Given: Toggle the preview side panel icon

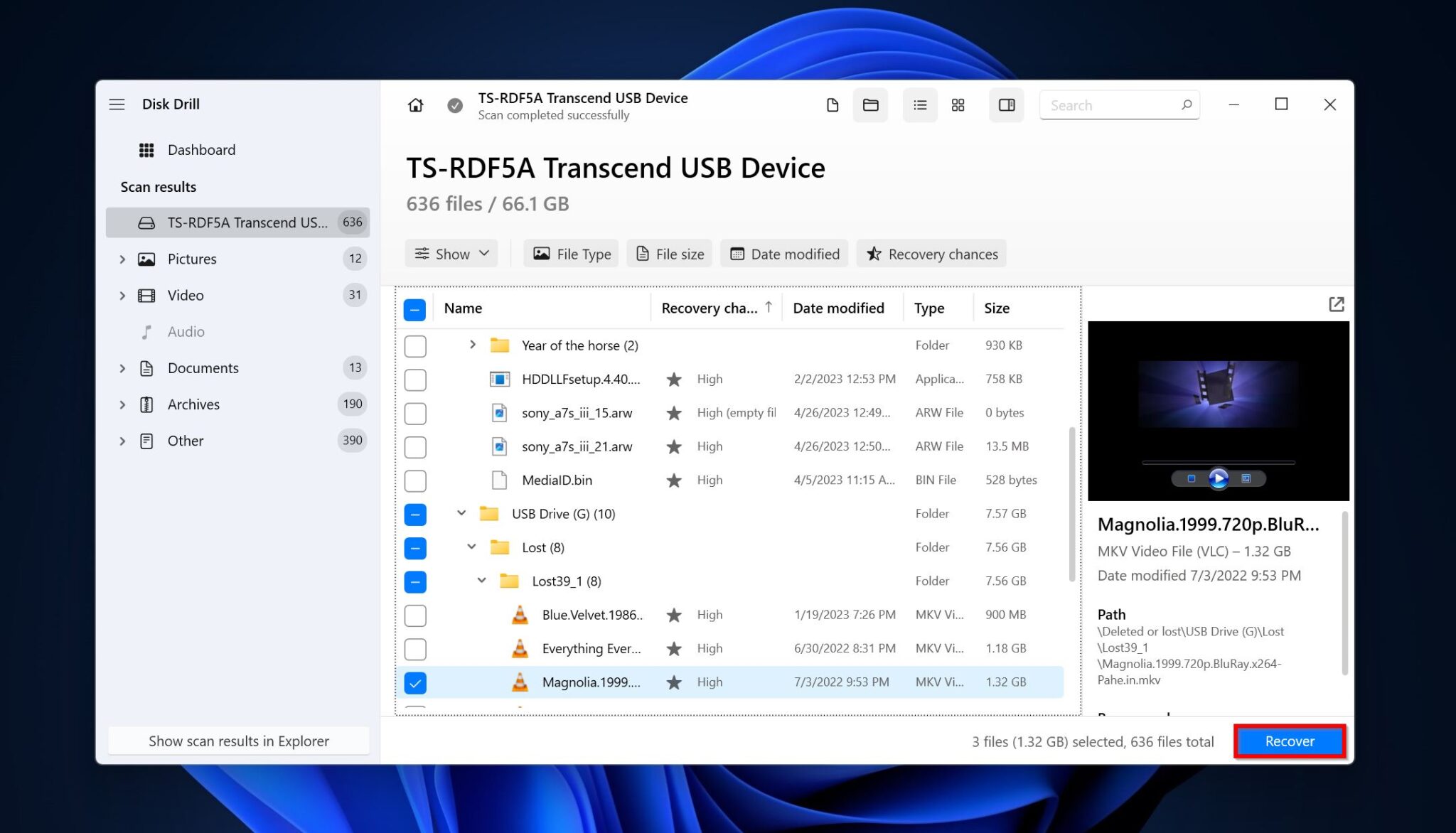Looking at the screenshot, I should 1006,105.
